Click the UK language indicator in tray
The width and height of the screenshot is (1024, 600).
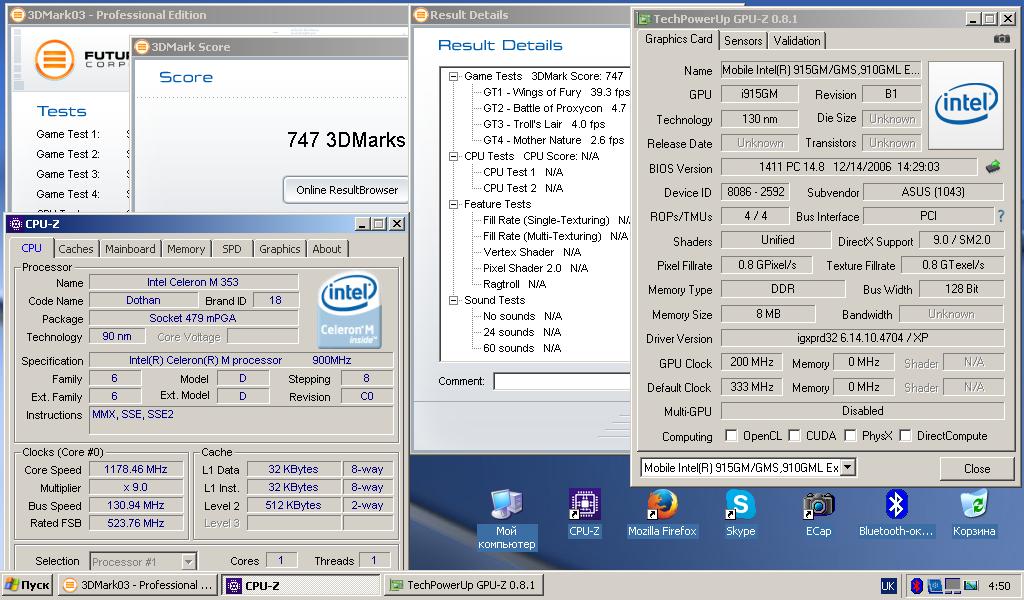(888, 586)
